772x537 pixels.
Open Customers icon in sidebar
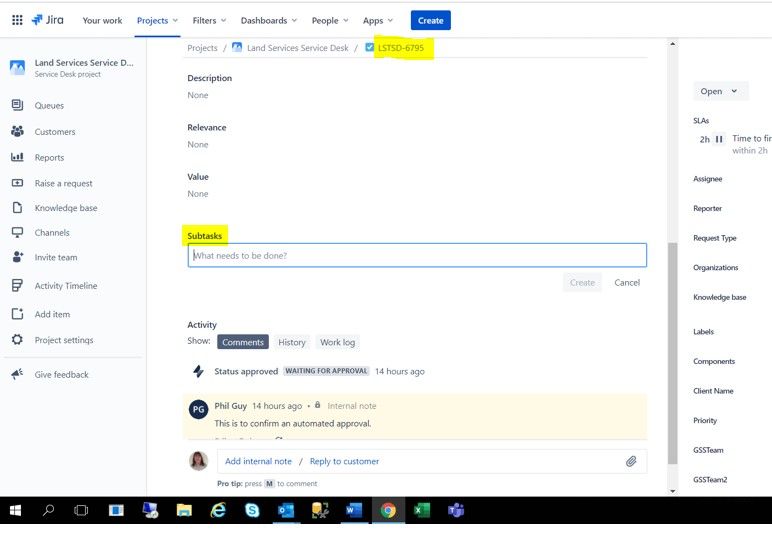coord(17,131)
